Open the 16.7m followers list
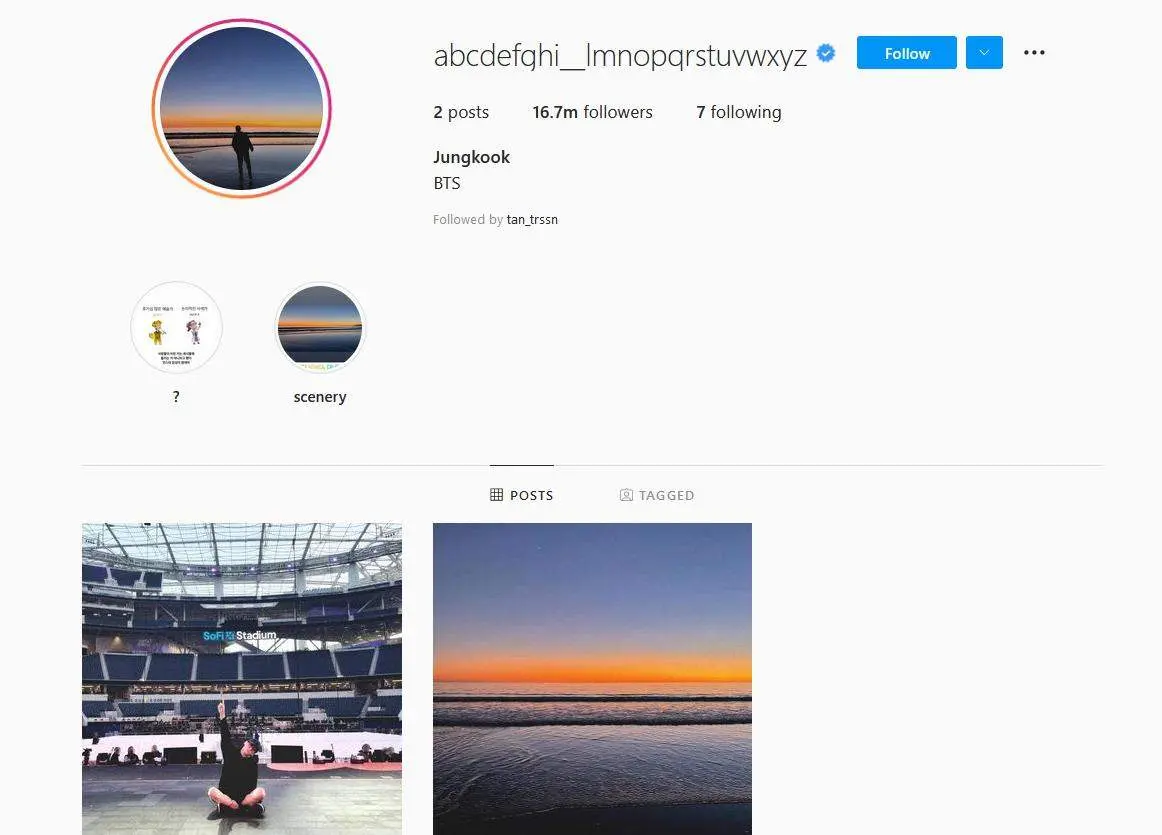Viewport: 1162px width, 835px height. (592, 113)
